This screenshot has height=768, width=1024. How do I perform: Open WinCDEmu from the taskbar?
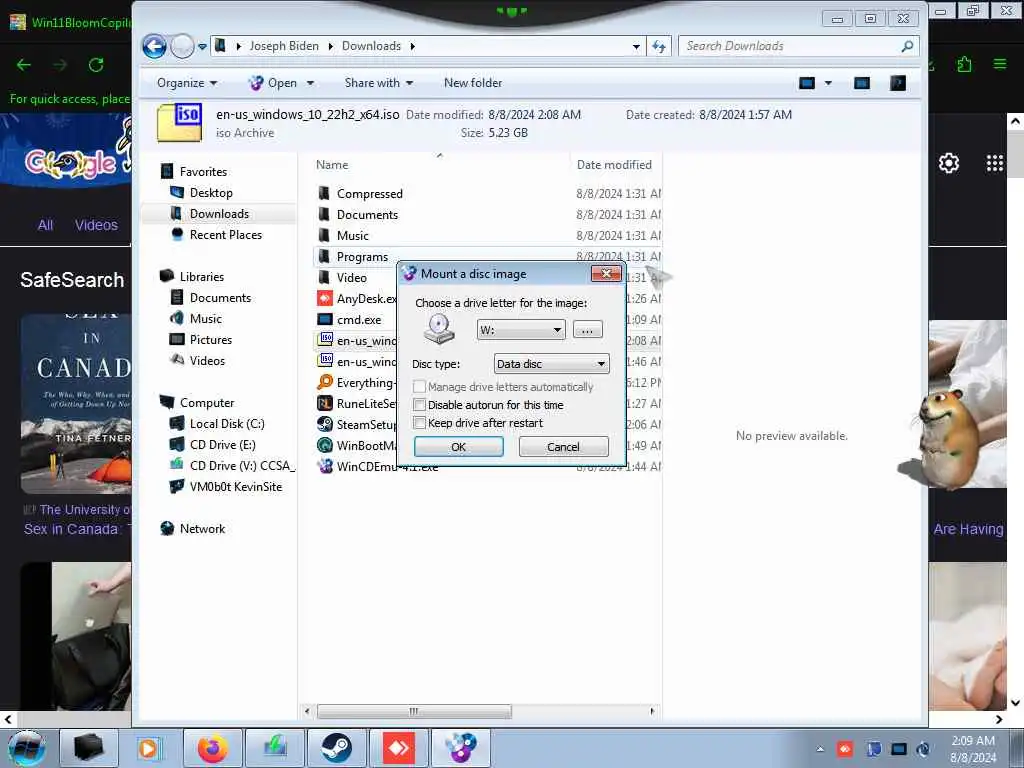pos(460,748)
